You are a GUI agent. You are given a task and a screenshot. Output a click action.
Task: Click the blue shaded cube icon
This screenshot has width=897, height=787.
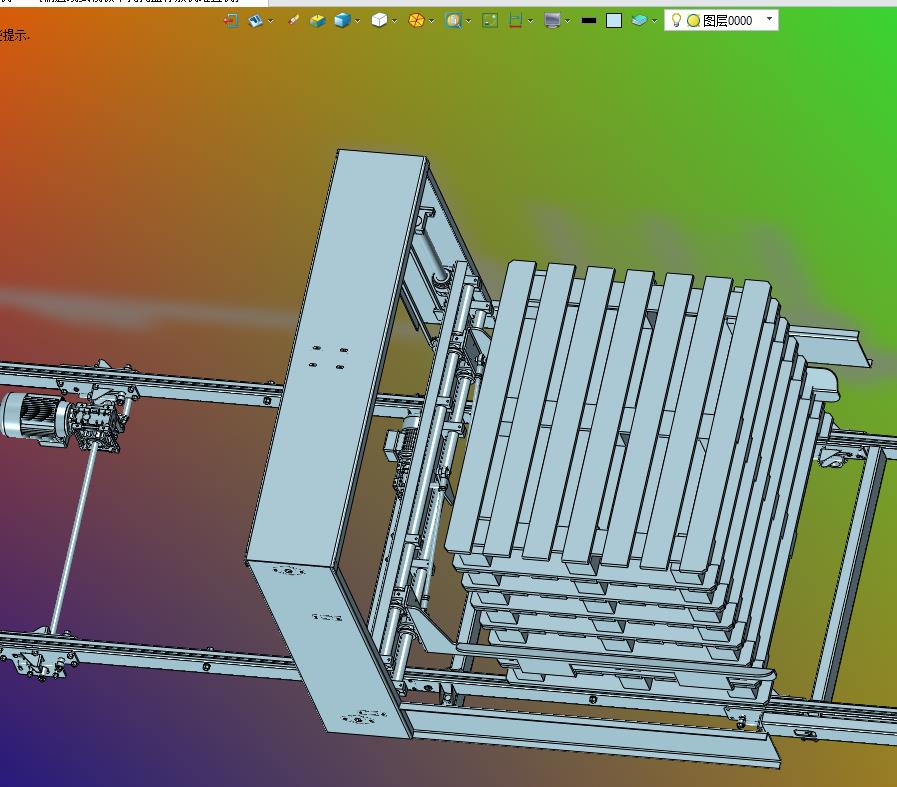tap(342, 21)
